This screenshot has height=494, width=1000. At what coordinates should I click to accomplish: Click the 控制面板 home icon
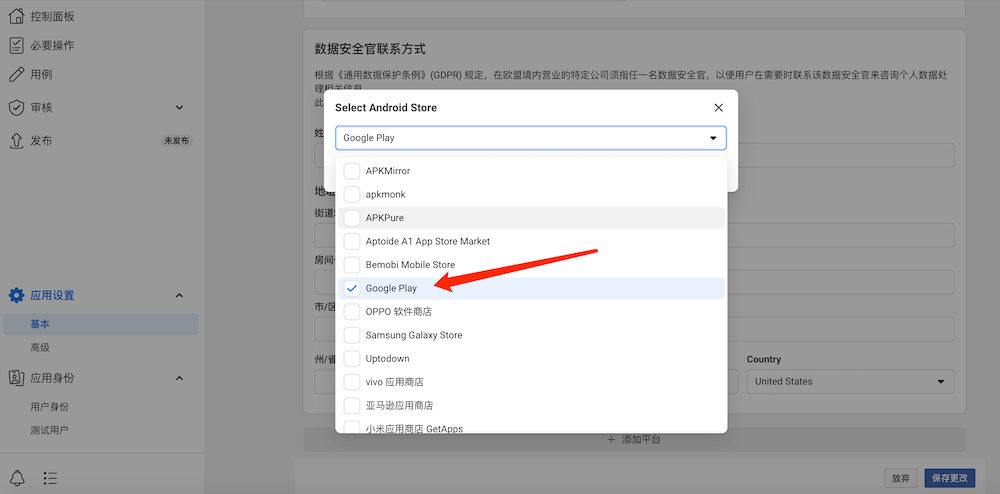pos(16,16)
